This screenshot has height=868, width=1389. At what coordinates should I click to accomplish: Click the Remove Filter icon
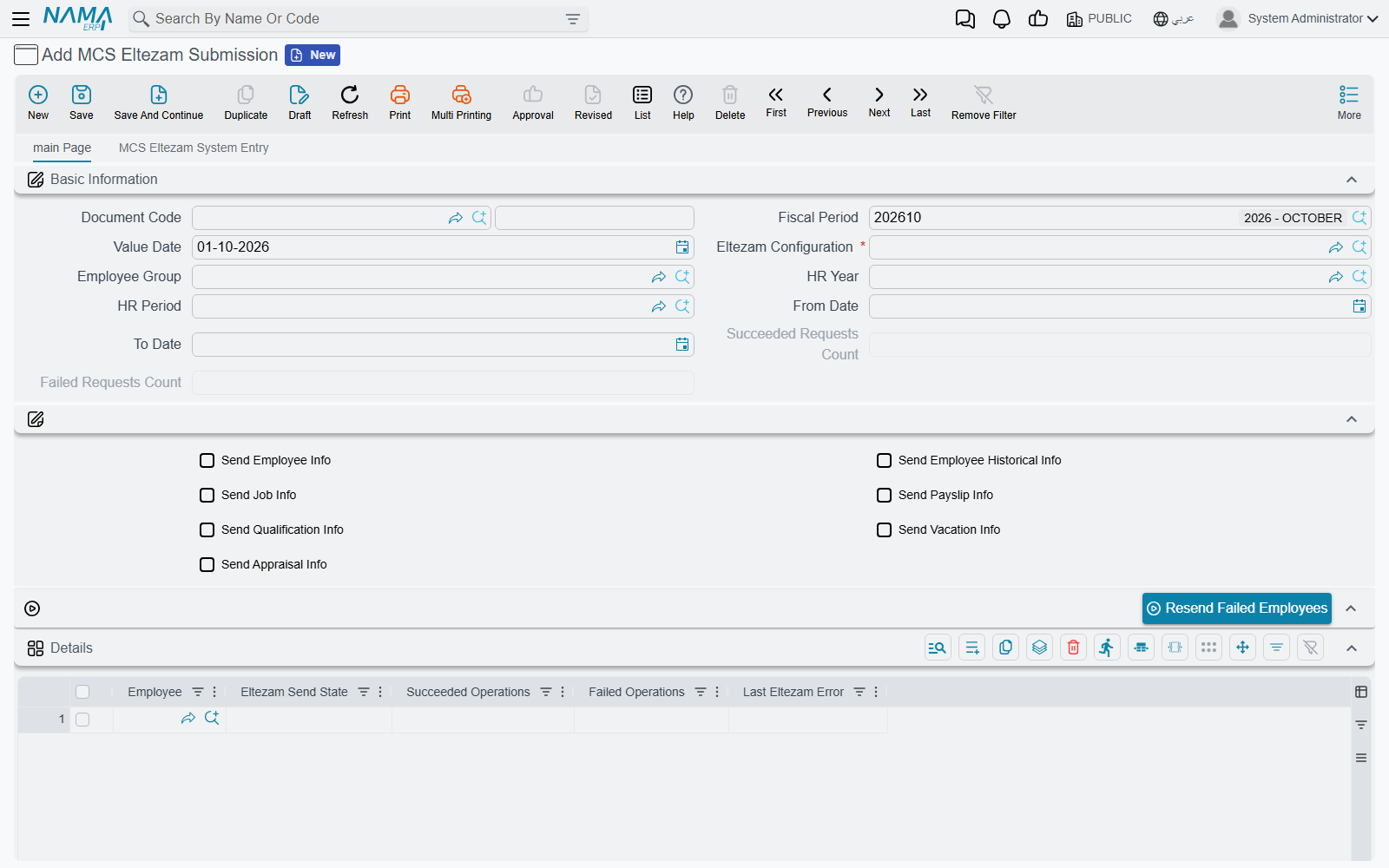coord(984,95)
